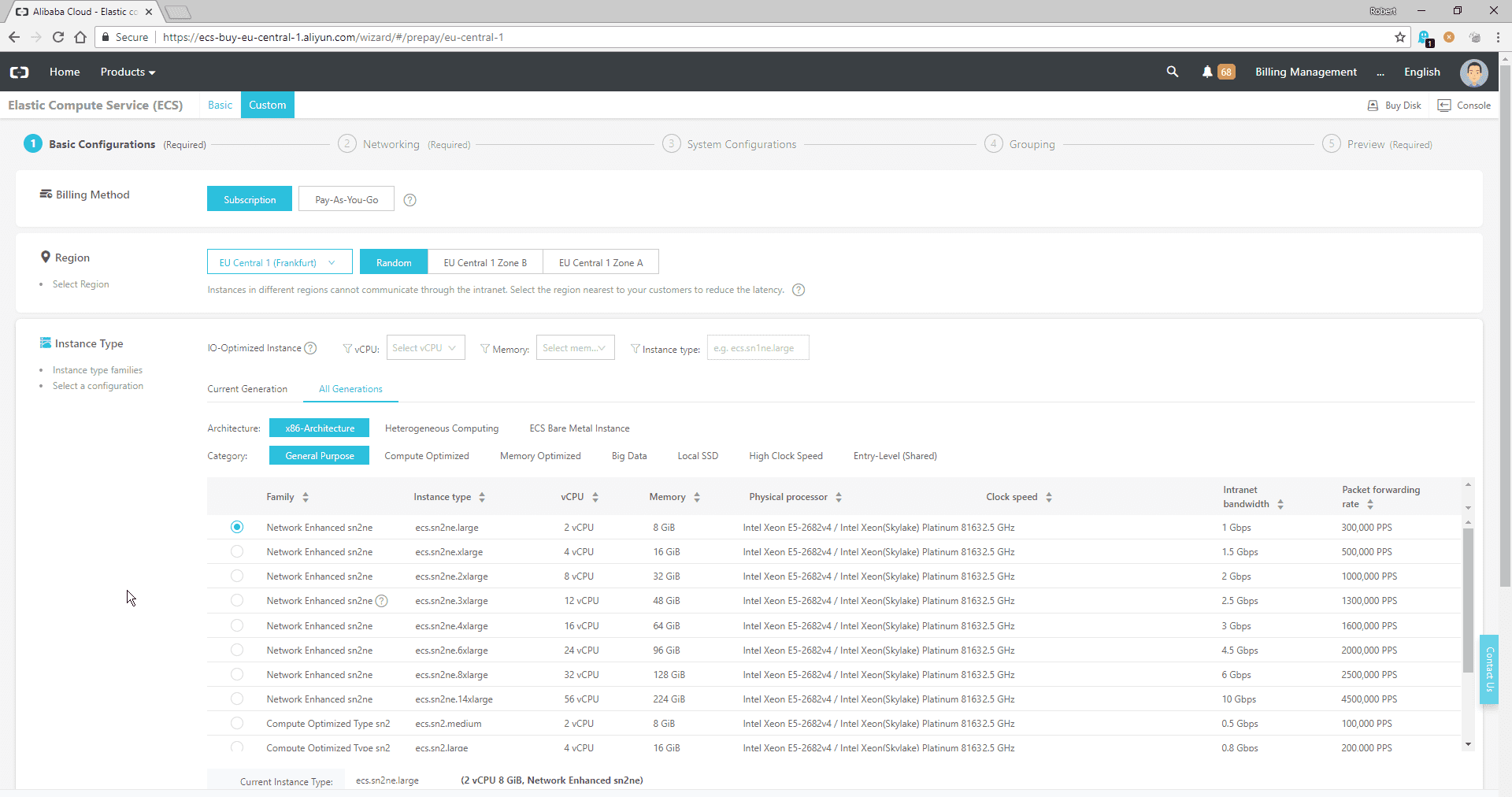Click the Instance type filter input

pyautogui.click(x=758, y=348)
